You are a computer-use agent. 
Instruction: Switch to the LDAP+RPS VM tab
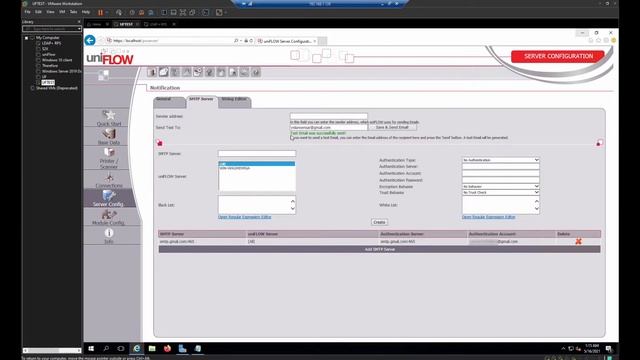click(158, 24)
